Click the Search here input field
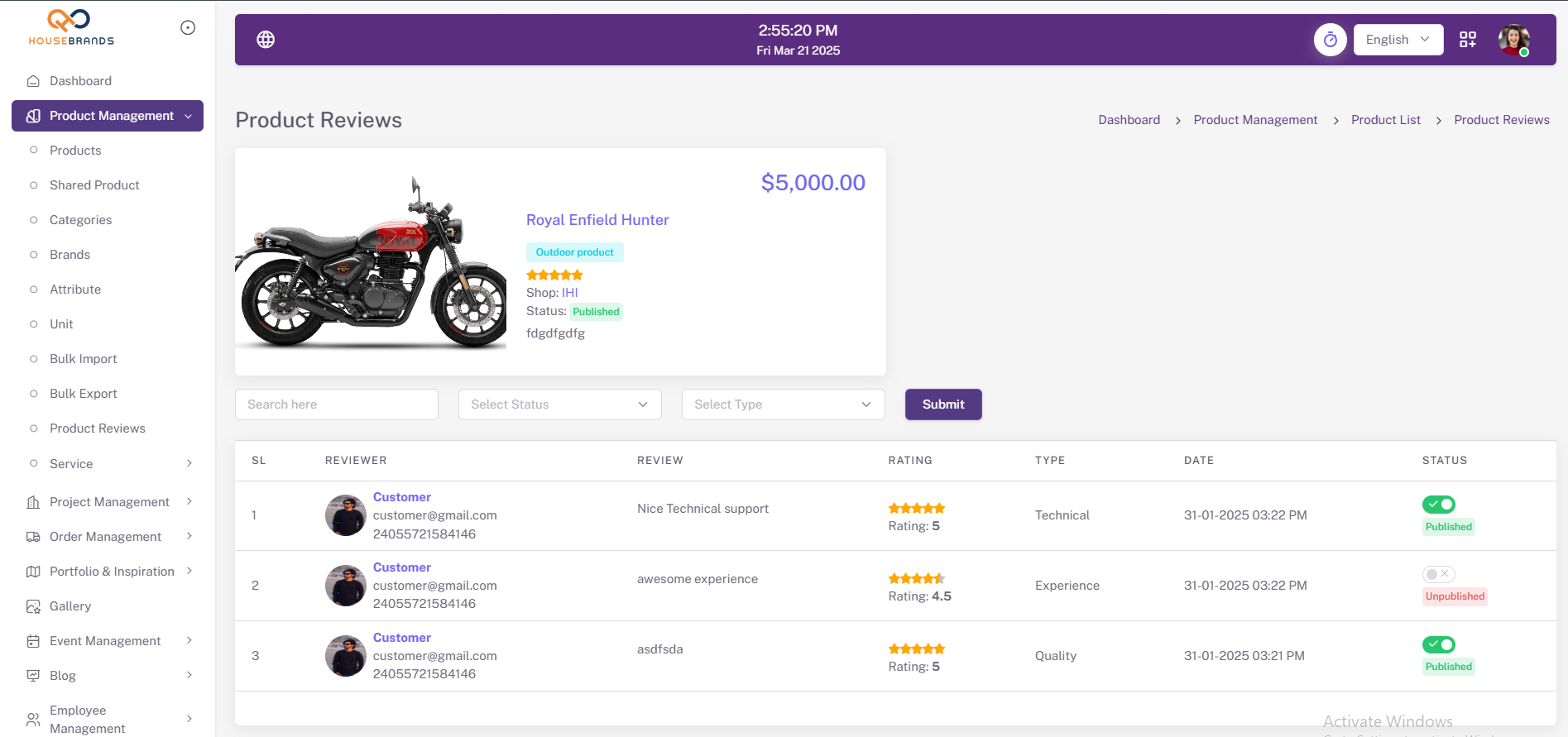The height and width of the screenshot is (737, 1568). click(x=336, y=404)
